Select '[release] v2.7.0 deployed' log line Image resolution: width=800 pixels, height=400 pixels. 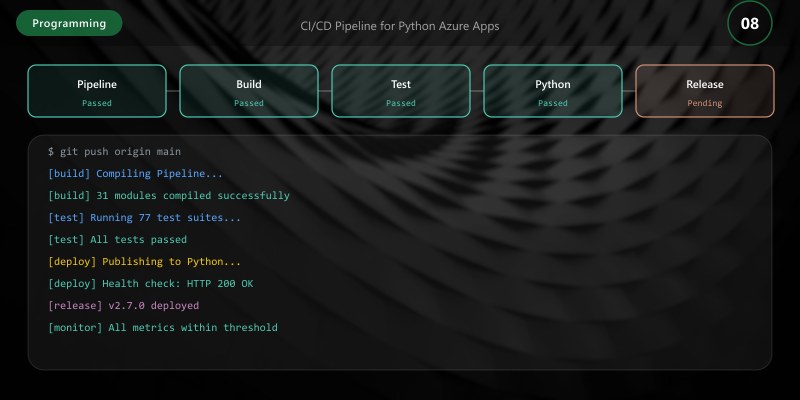tap(123, 305)
